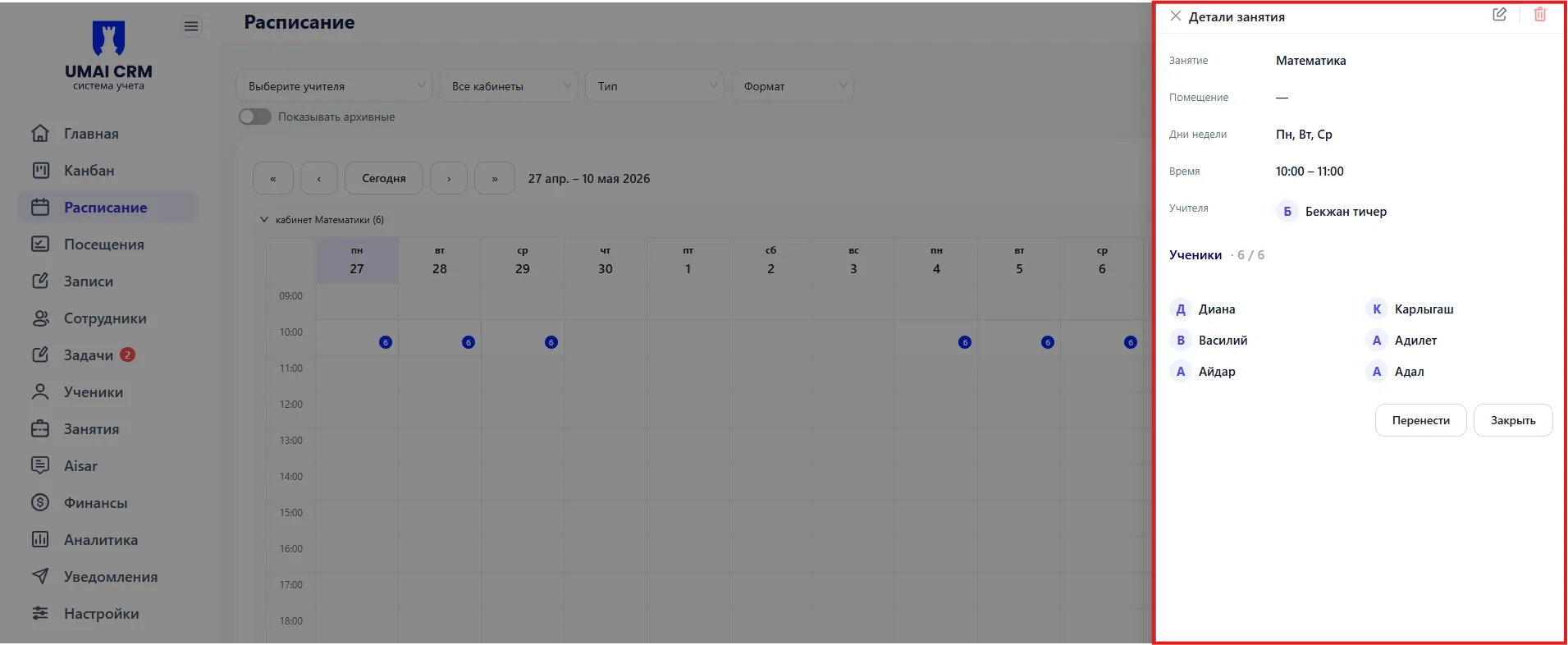Click the В avatar beside Василий
The width and height of the screenshot is (1568, 645).
(1181, 341)
